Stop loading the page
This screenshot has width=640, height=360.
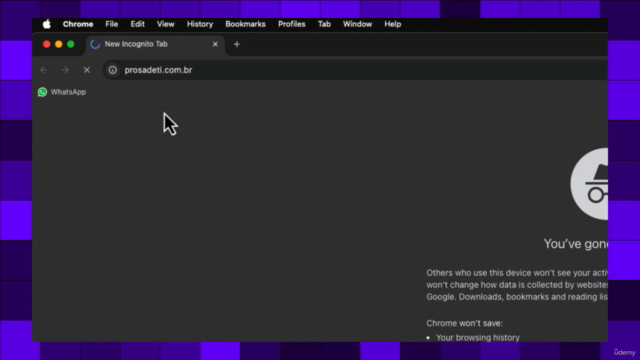[x=87, y=70]
